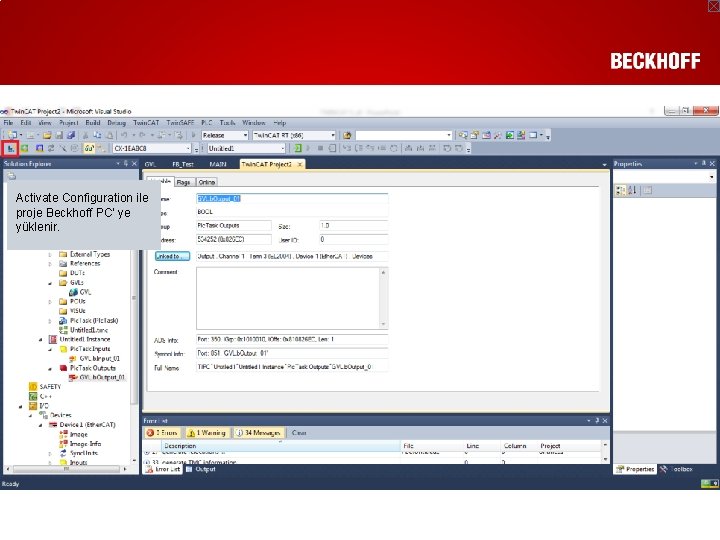The image size is (720, 540).
Task: Open the CX-1EAB08 target system dropdown
Action: (x=188, y=148)
